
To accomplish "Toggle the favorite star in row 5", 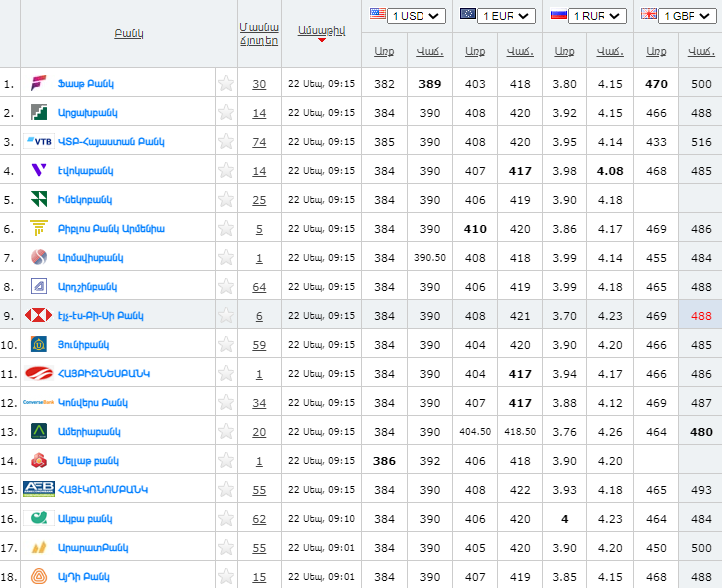I will click(x=226, y=199).
